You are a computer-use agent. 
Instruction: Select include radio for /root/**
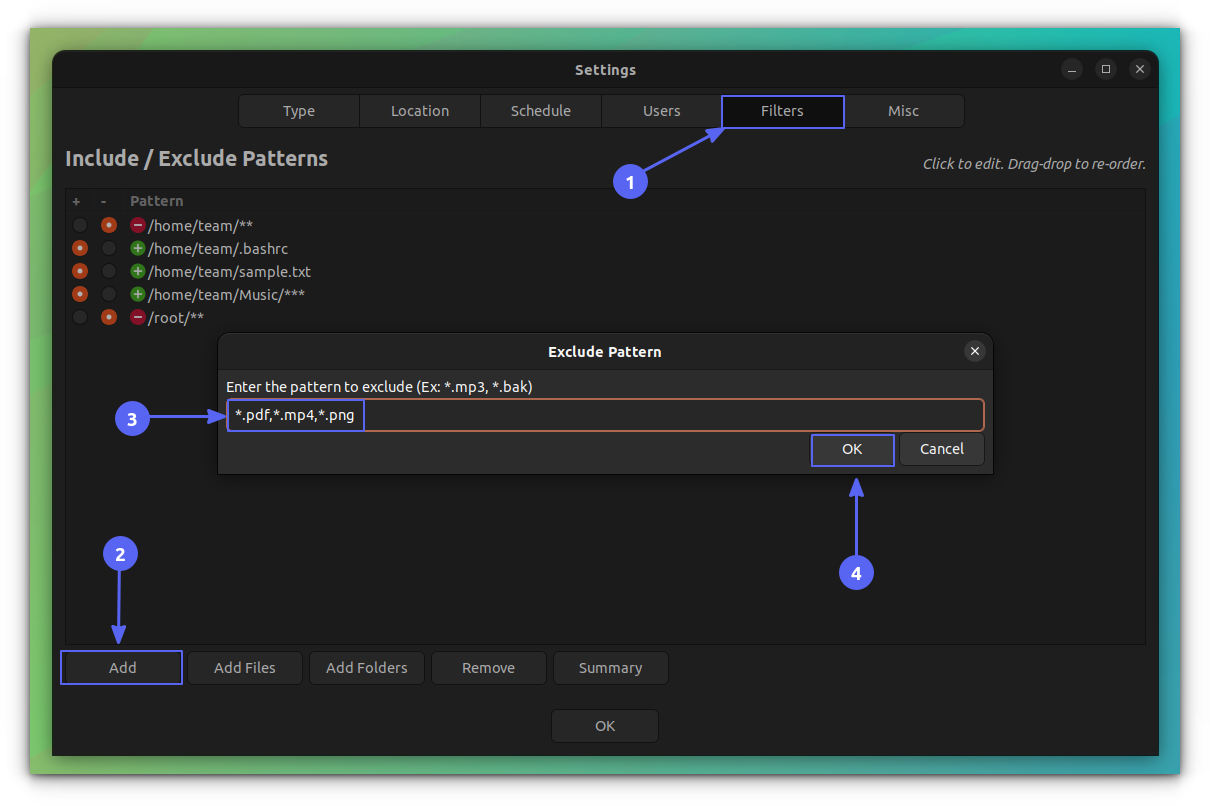(80, 317)
